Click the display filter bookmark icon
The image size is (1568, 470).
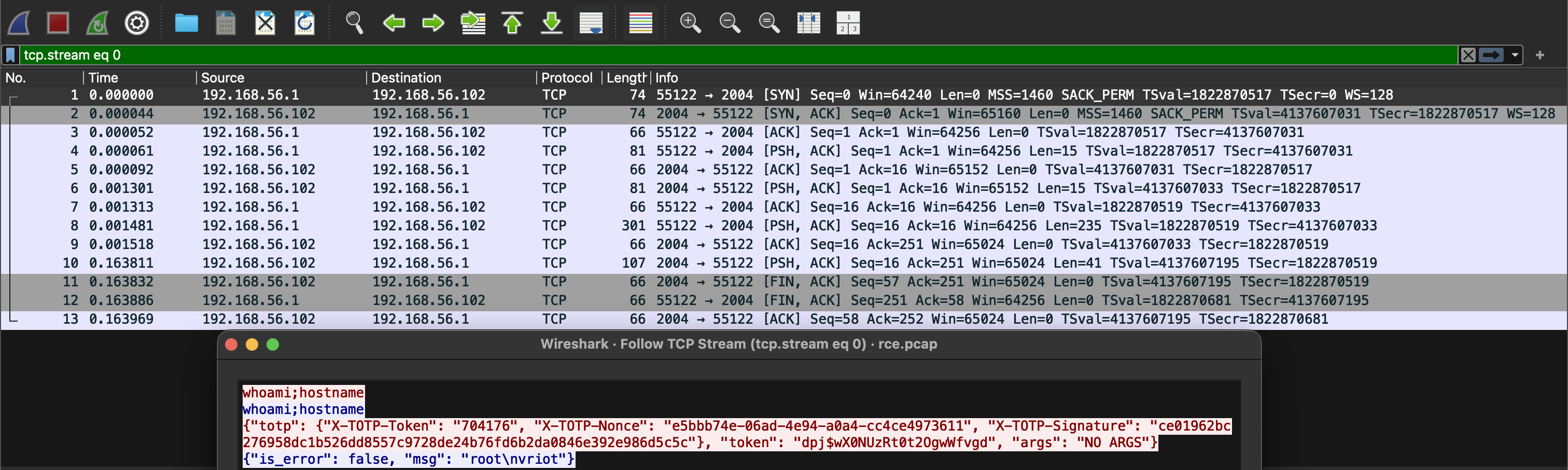tap(10, 55)
